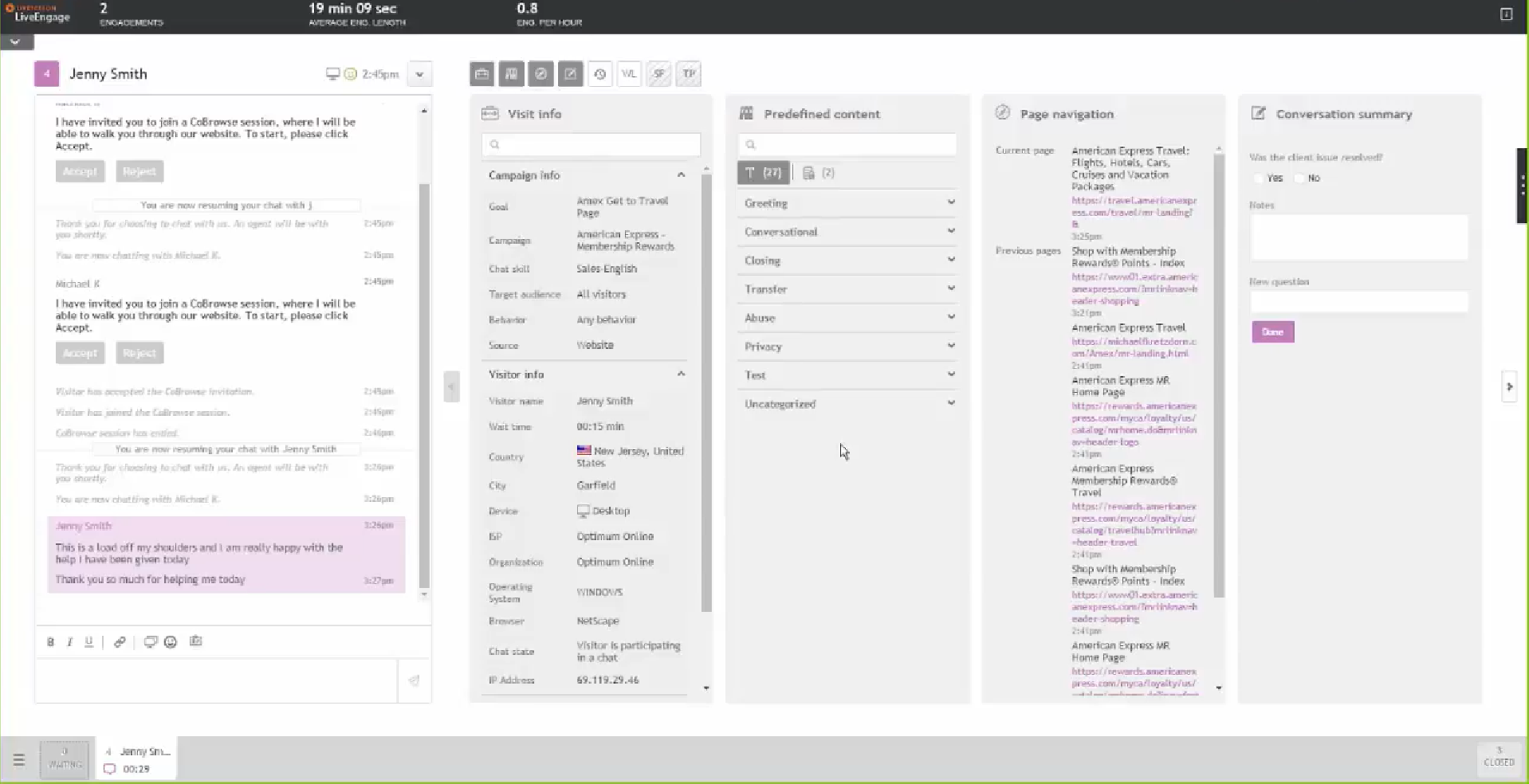Click the top-right layout panel icon
Screen dimensions: 1529x784
pyautogui.click(x=1506, y=14)
